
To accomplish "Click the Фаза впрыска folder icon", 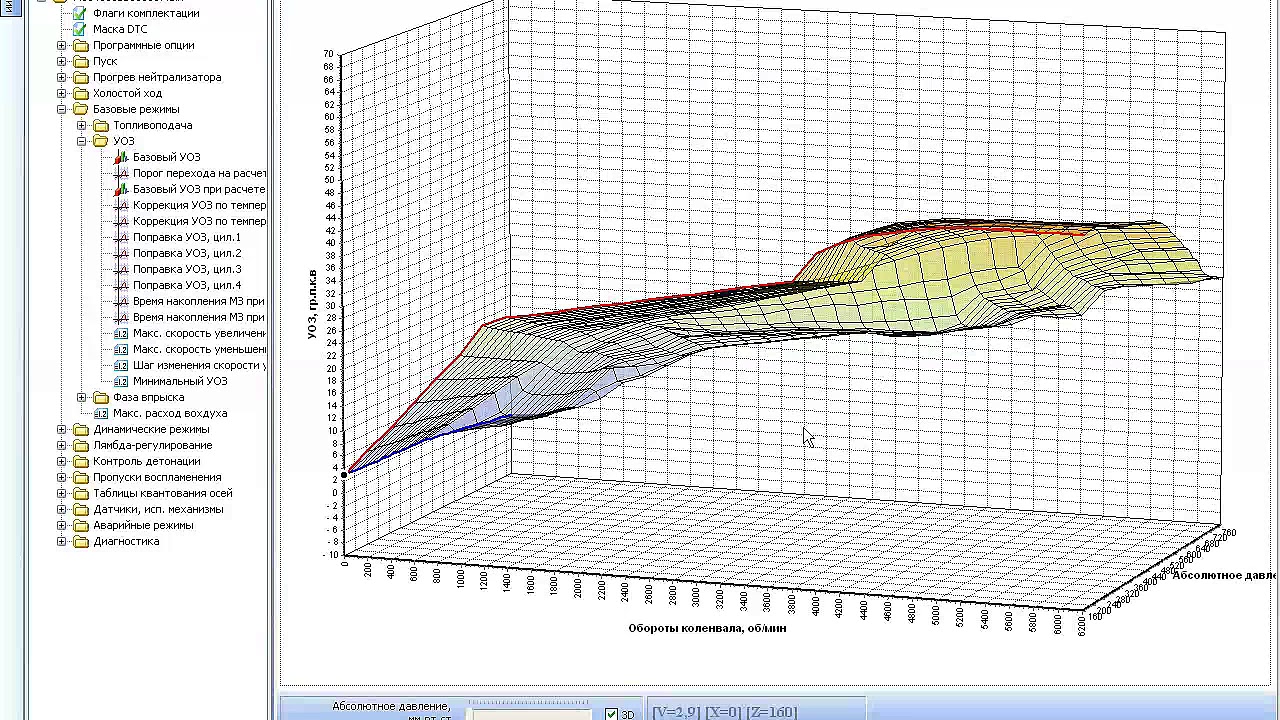I will coord(101,397).
